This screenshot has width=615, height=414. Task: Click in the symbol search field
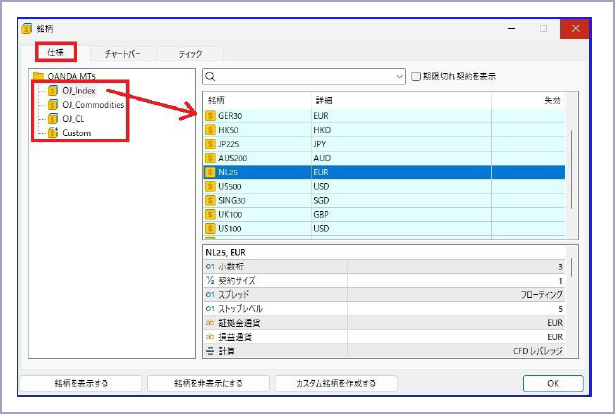pos(300,76)
